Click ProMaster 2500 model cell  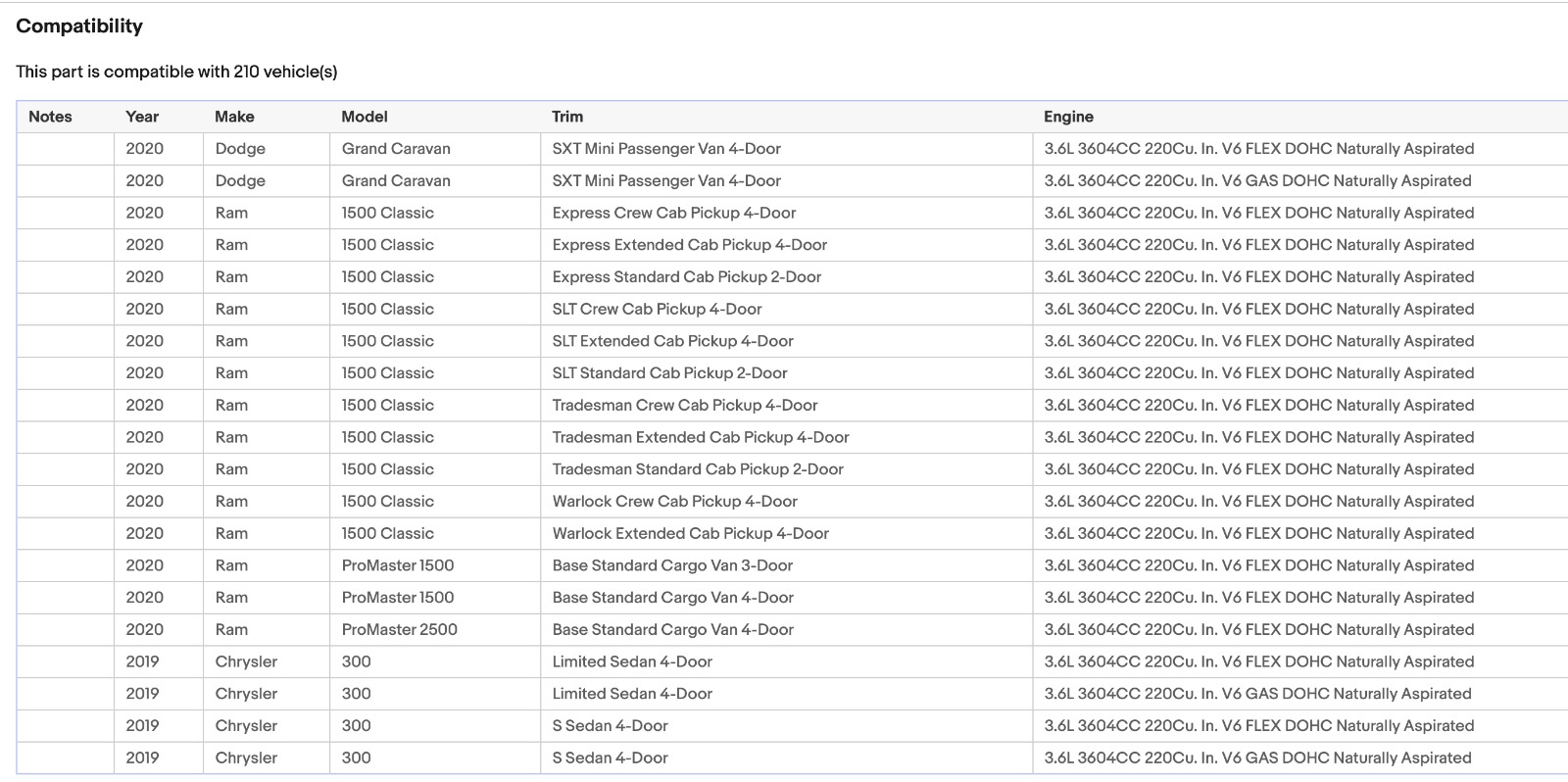(400, 630)
